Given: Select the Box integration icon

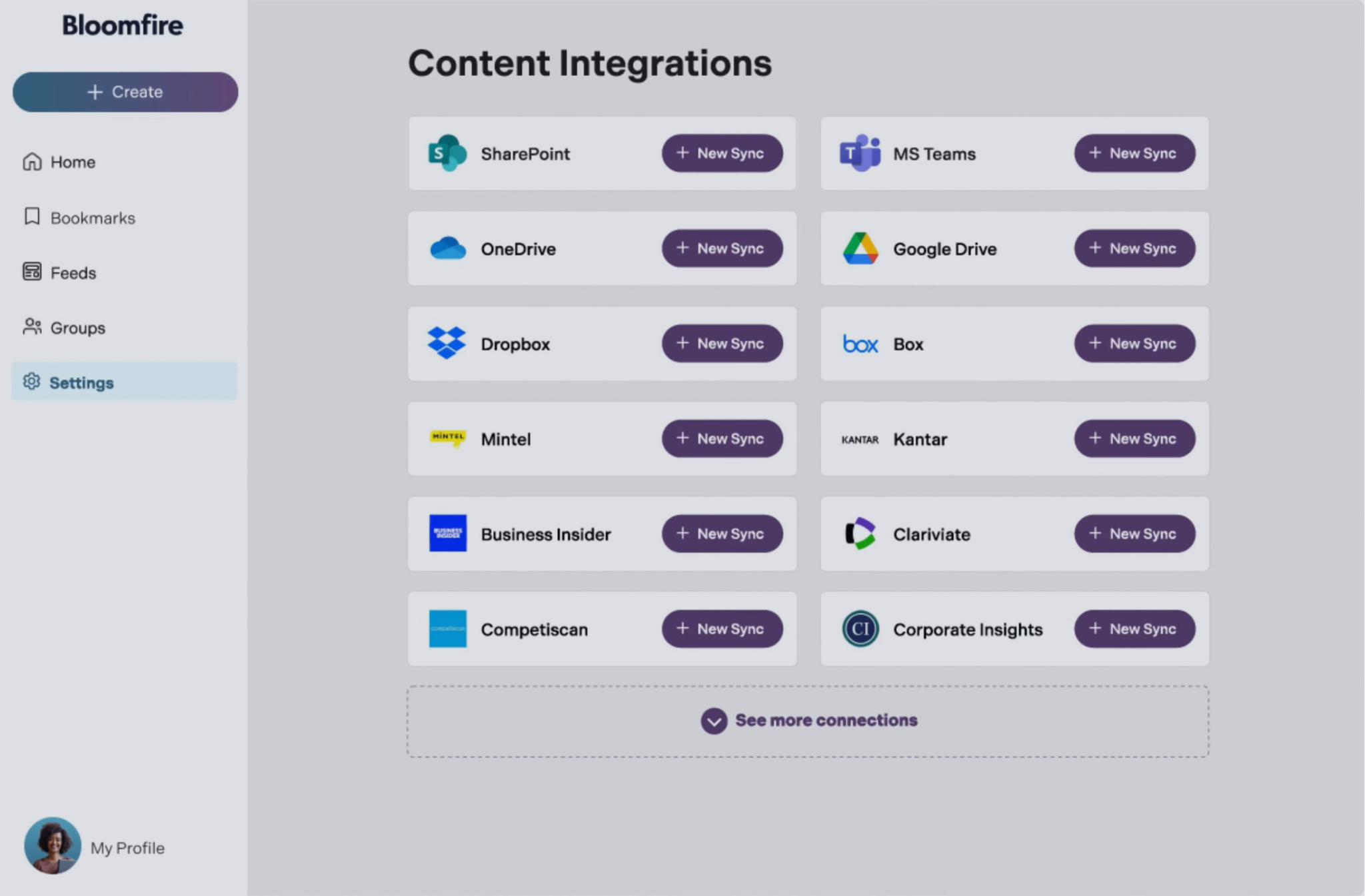Looking at the screenshot, I should pyautogui.click(x=860, y=344).
